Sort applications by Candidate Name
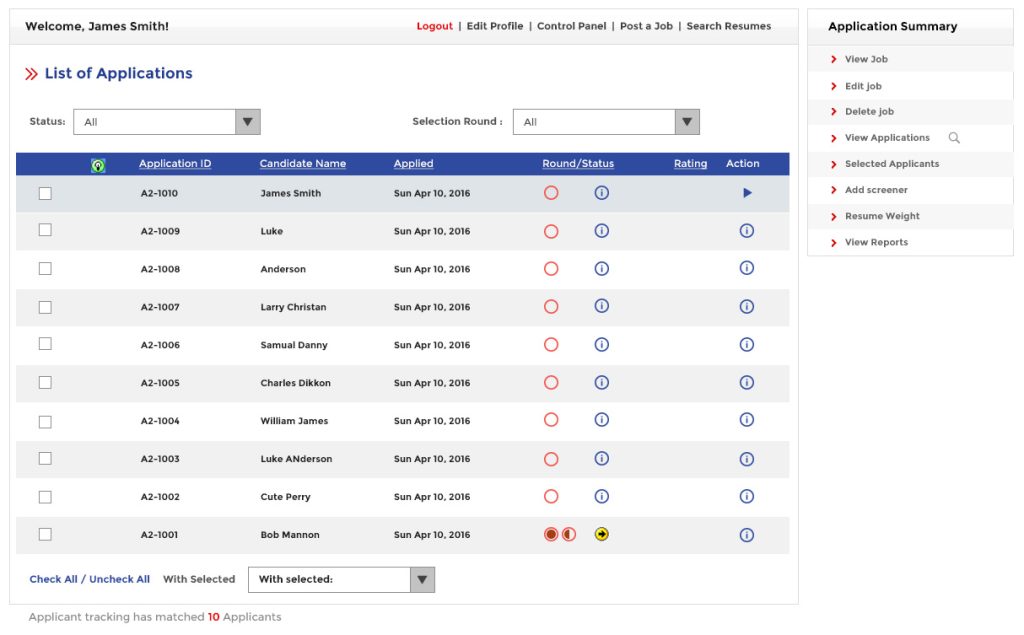This screenshot has height=635, width=1024. point(303,163)
